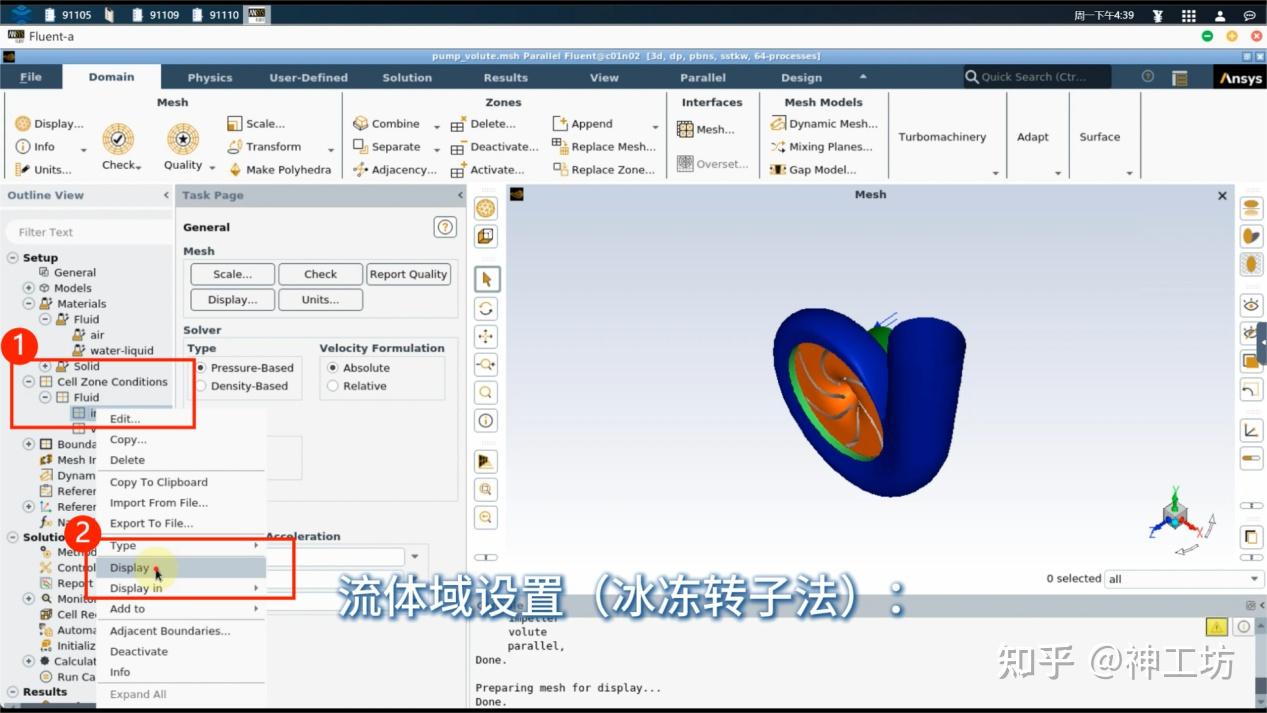Viewport: 1267px width, 713px height.
Task: Choose Adjacent Boundaries... in context menu
Action: [x=181, y=631]
